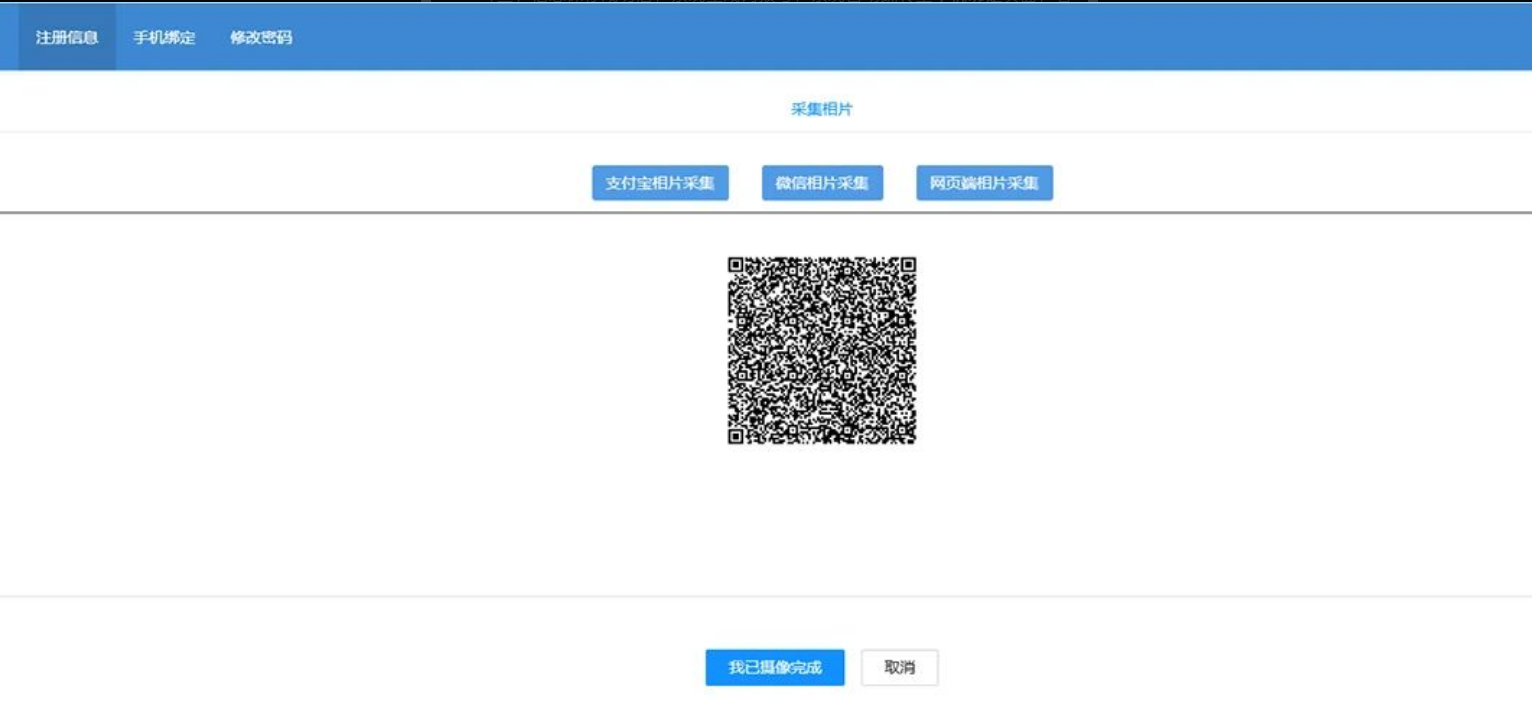Image resolution: width=1532 pixels, height=708 pixels.
Task: Switch to the 手机绑定 tab
Action: pyautogui.click(x=164, y=38)
